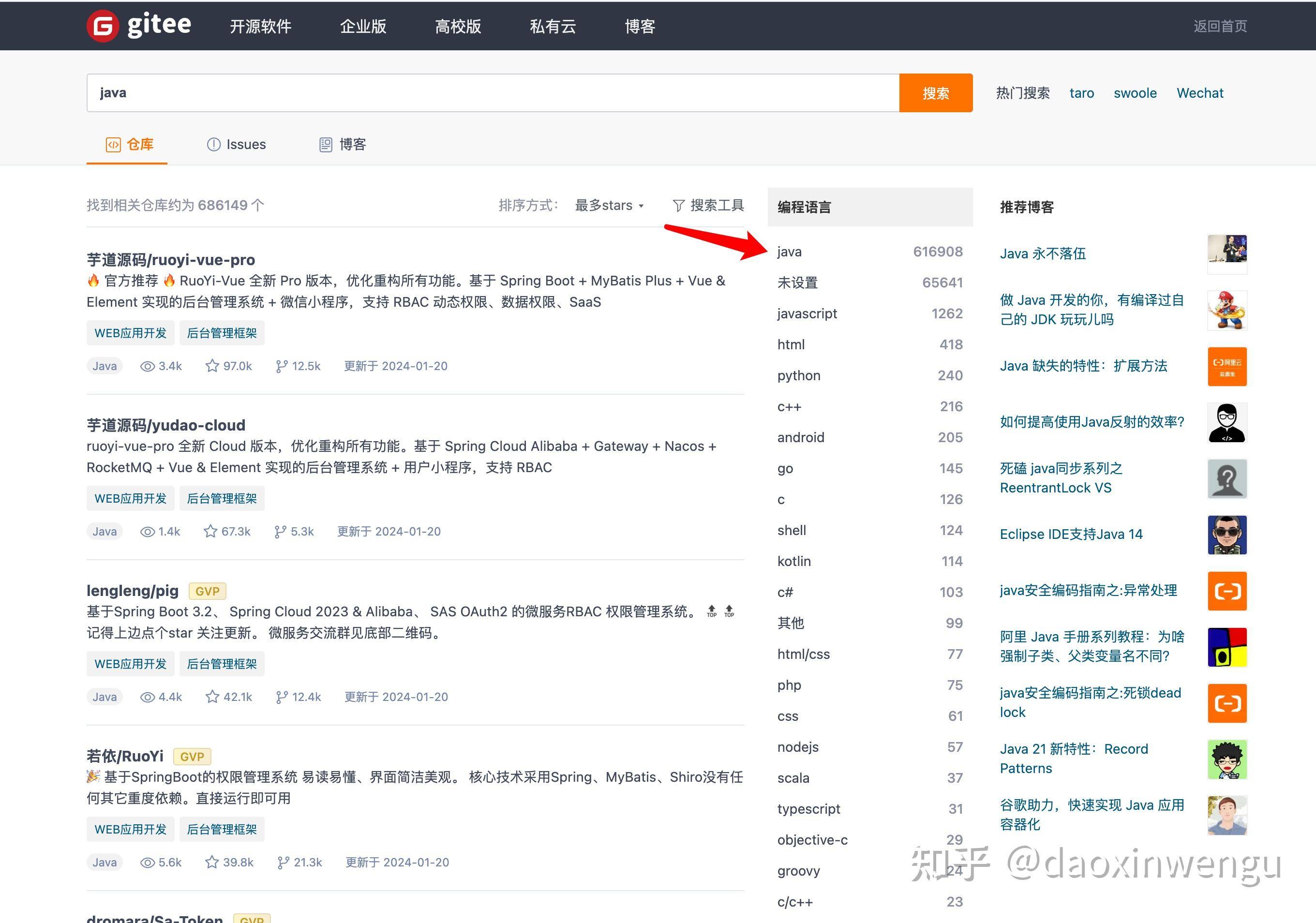Filter by java language (616908)

pyautogui.click(x=869, y=252)
